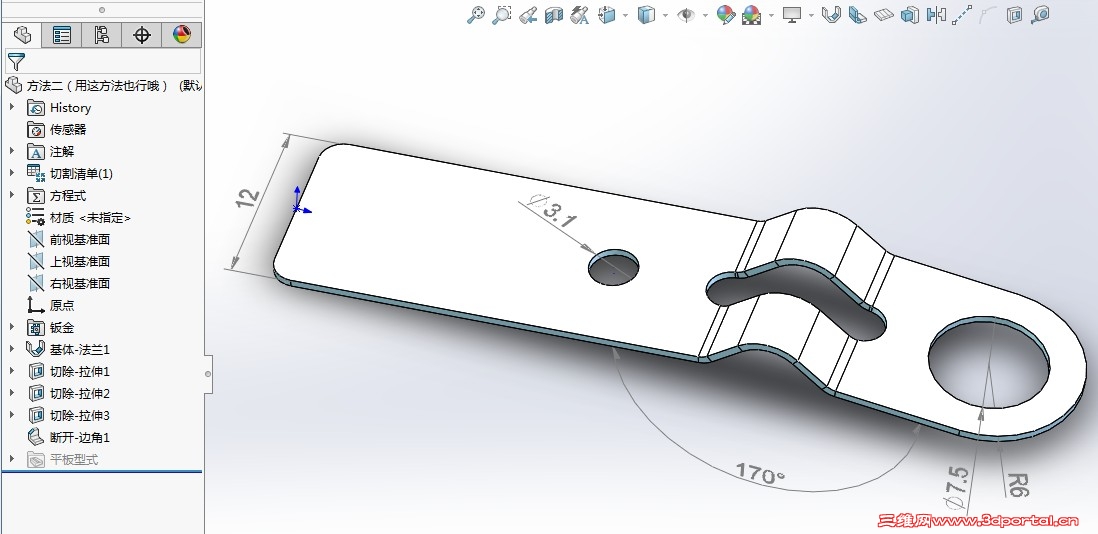Select the dashed Line sketch tool

tap(962, 14)
